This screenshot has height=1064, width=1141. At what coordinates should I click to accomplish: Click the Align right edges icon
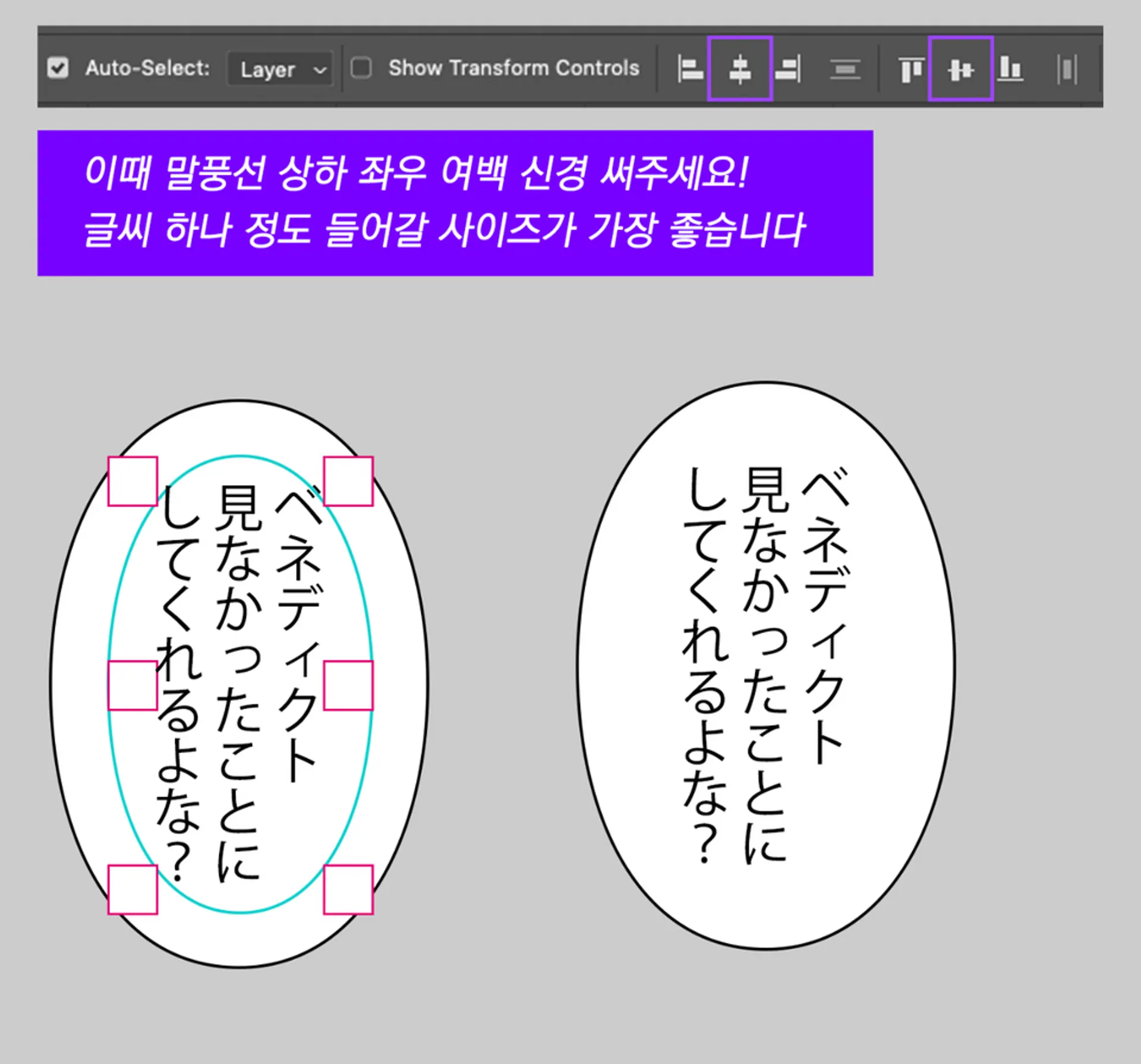[789, 69]
